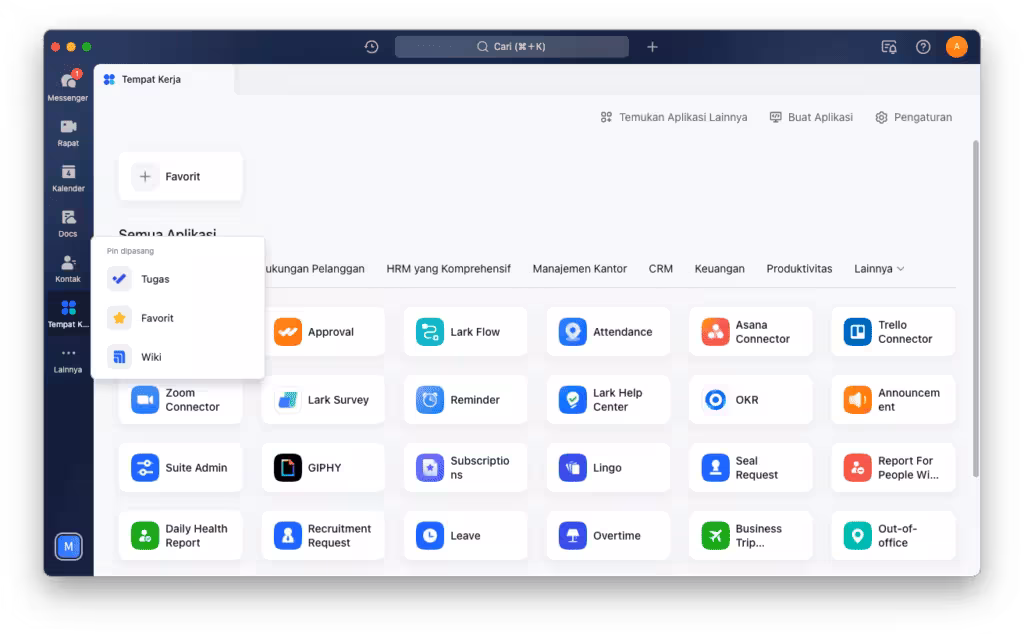Select Favorit in the pinned popup
The height and width of the screenshot is (634, 1024).
178,318
